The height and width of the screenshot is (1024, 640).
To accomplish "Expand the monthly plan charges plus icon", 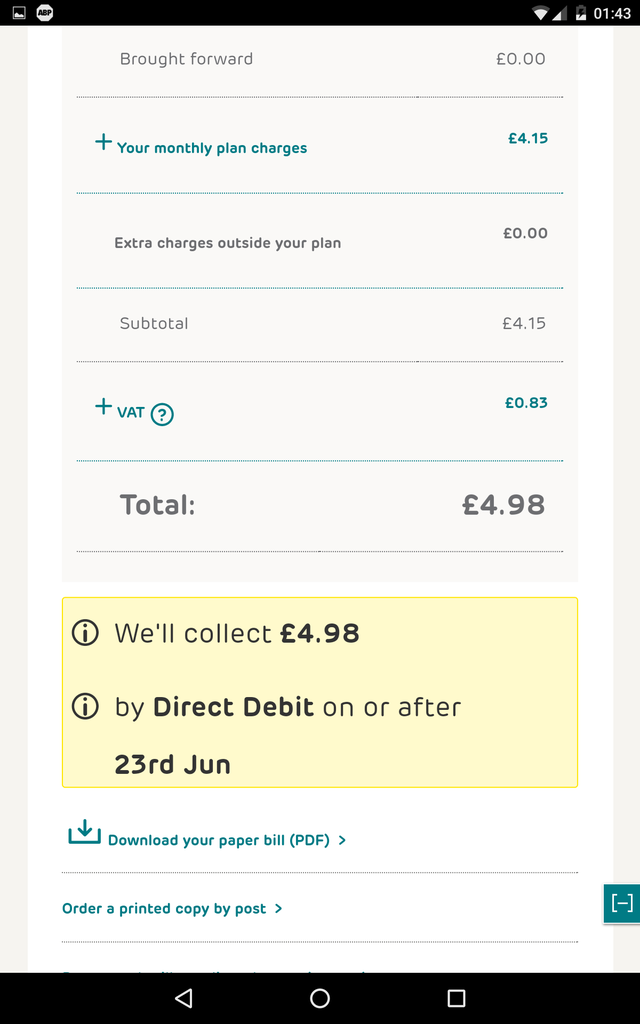I will pyautogui.click(x=103, y=142).
